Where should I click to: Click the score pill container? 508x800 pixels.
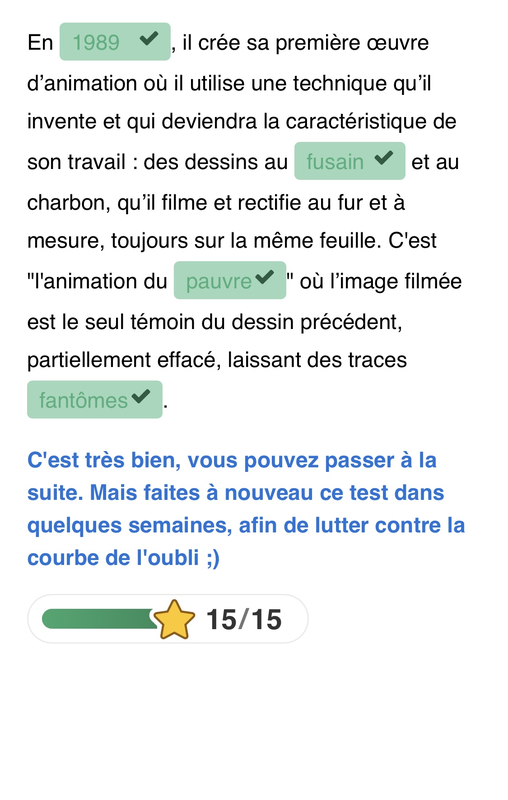pyautogui.click(x=167, y=619)
